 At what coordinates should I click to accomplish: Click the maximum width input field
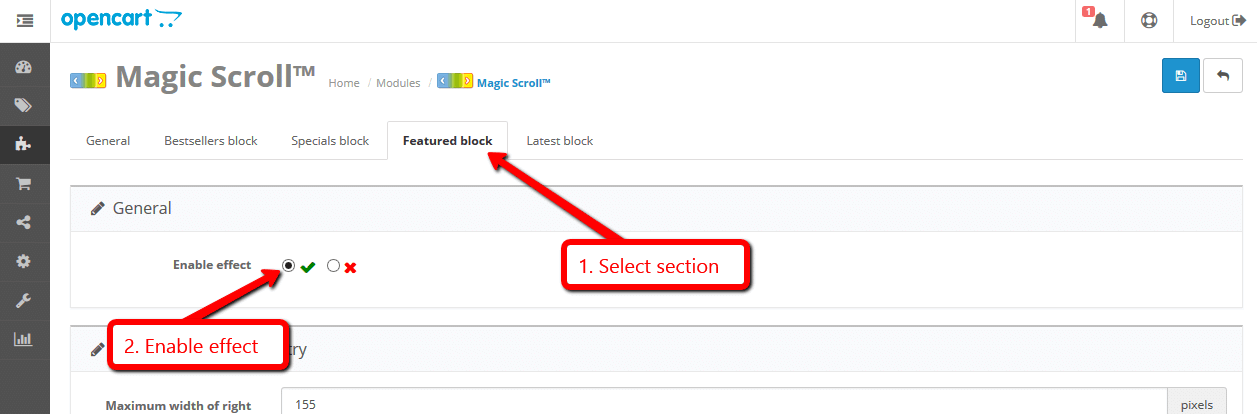click(724, 404)
